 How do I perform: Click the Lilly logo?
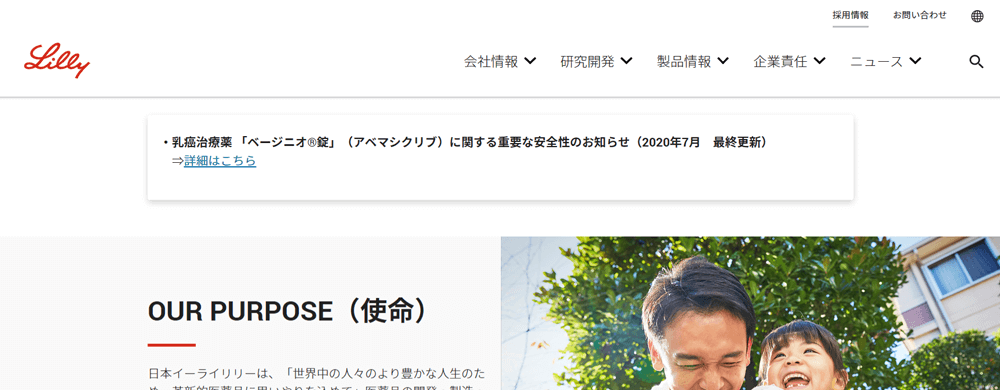[x=57, y=61]
